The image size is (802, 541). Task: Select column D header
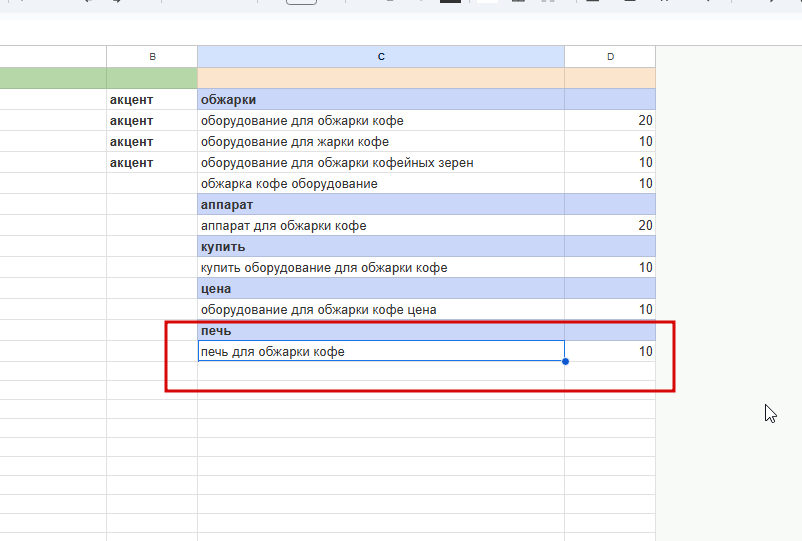(x=610, y=57)
